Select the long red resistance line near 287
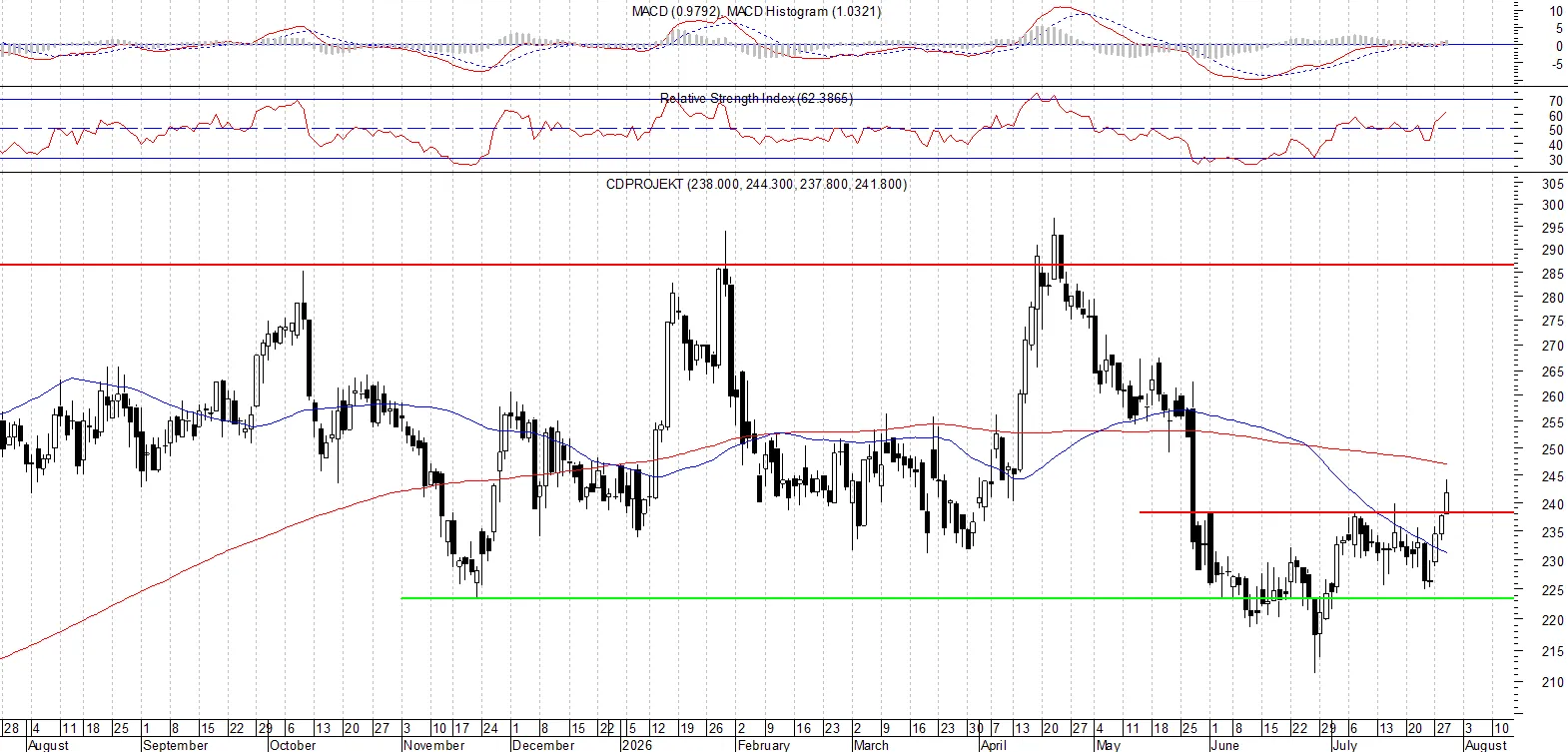This screenshot has width=1568, height=752. tap(757, 265)
